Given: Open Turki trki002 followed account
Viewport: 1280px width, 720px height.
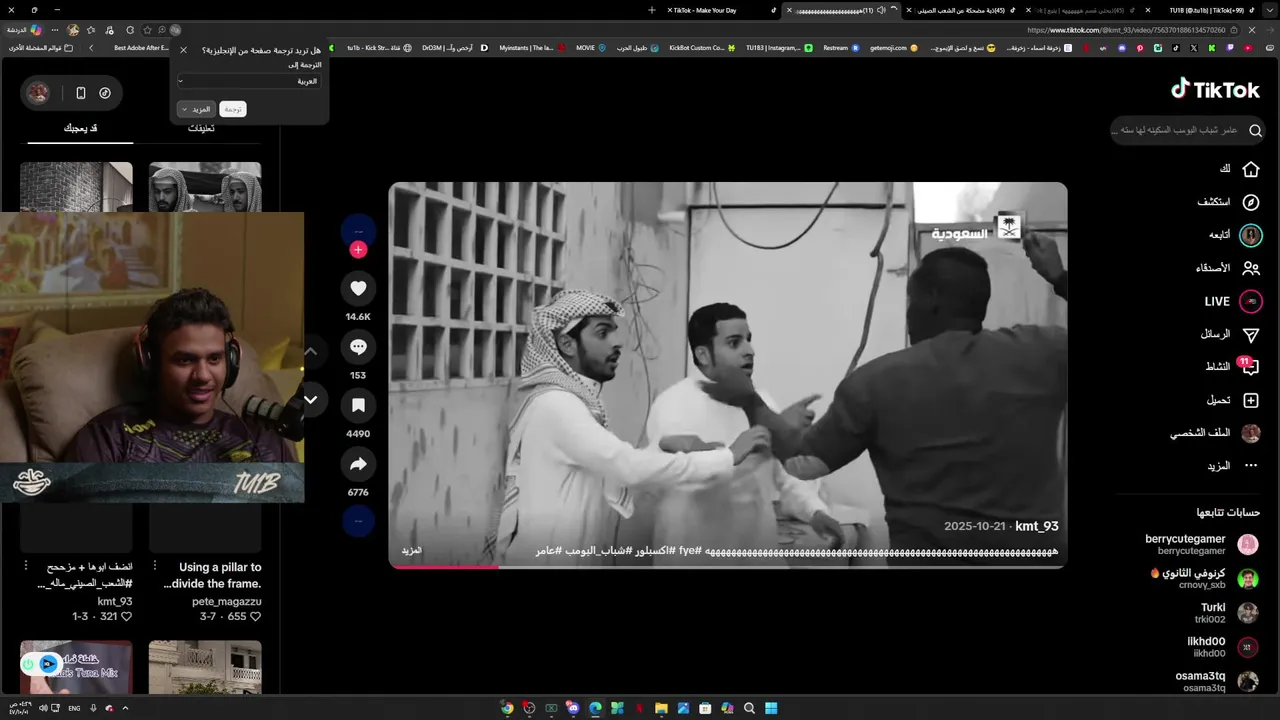Looking at the screenshot, I should [1228, 613].
